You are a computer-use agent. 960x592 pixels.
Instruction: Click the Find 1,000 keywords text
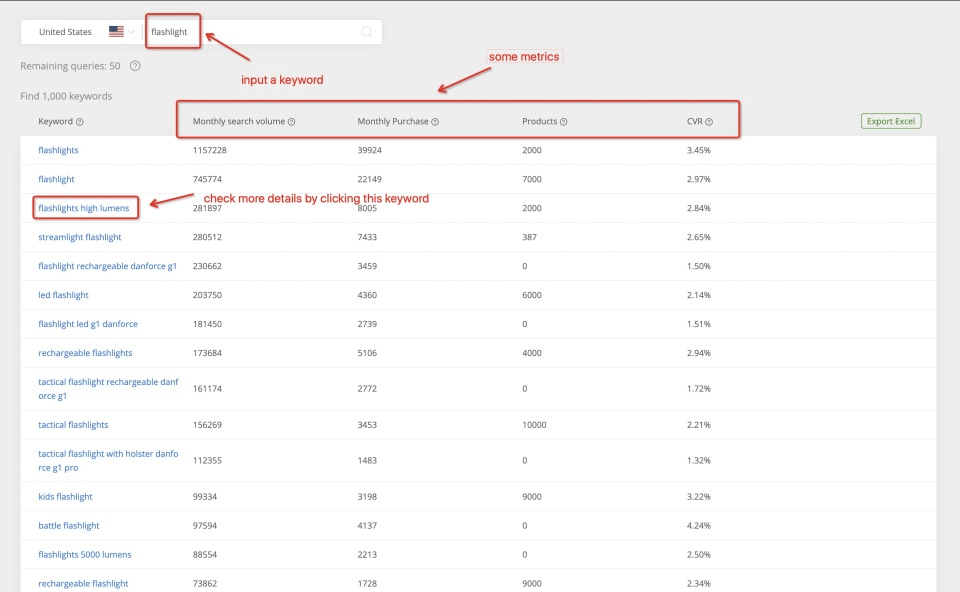click(x=66, y=96)
